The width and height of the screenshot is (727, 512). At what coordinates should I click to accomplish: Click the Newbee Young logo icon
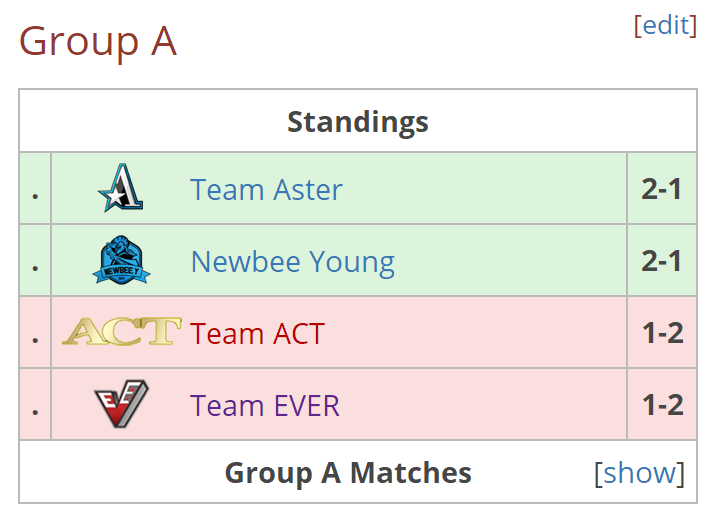(x=121, y=260)
